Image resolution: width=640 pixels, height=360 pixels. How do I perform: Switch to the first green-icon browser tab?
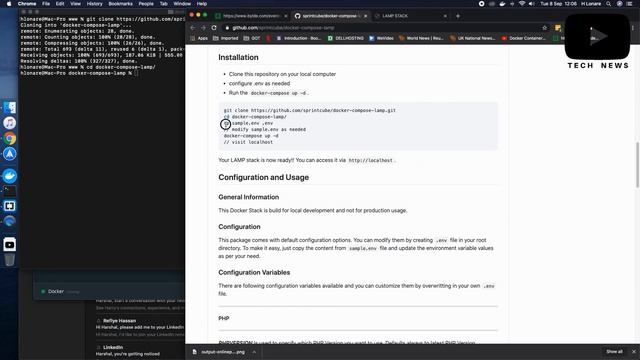251,16
